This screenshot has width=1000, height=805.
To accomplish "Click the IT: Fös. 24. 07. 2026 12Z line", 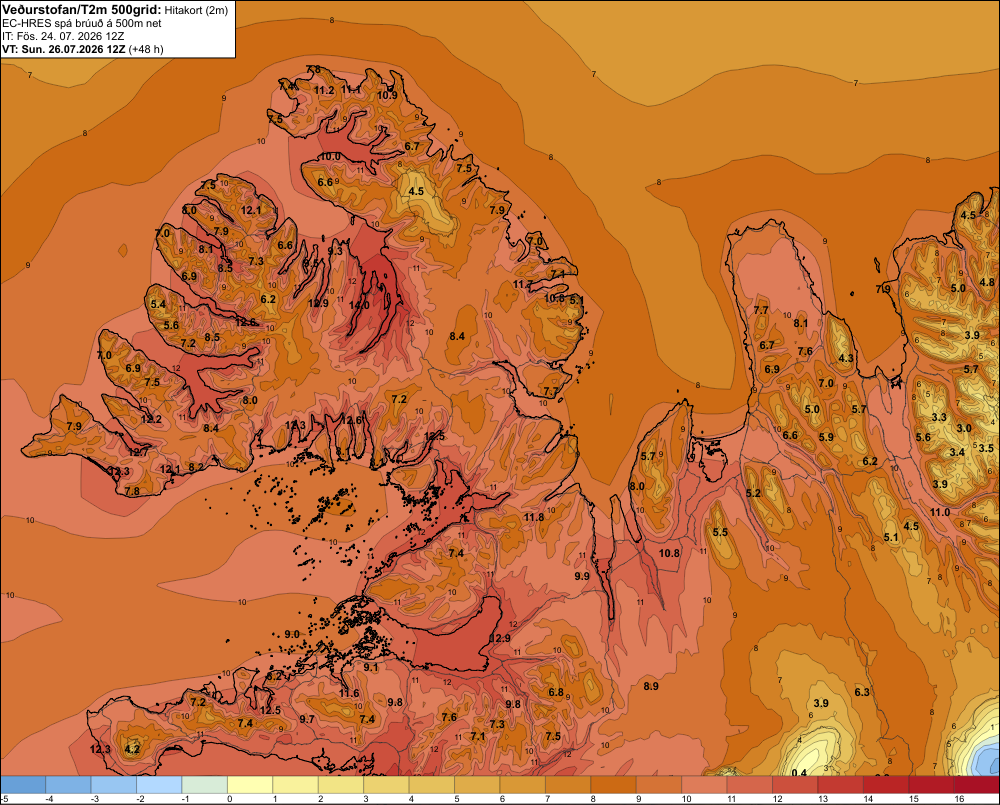I will (x=63, y=36).
